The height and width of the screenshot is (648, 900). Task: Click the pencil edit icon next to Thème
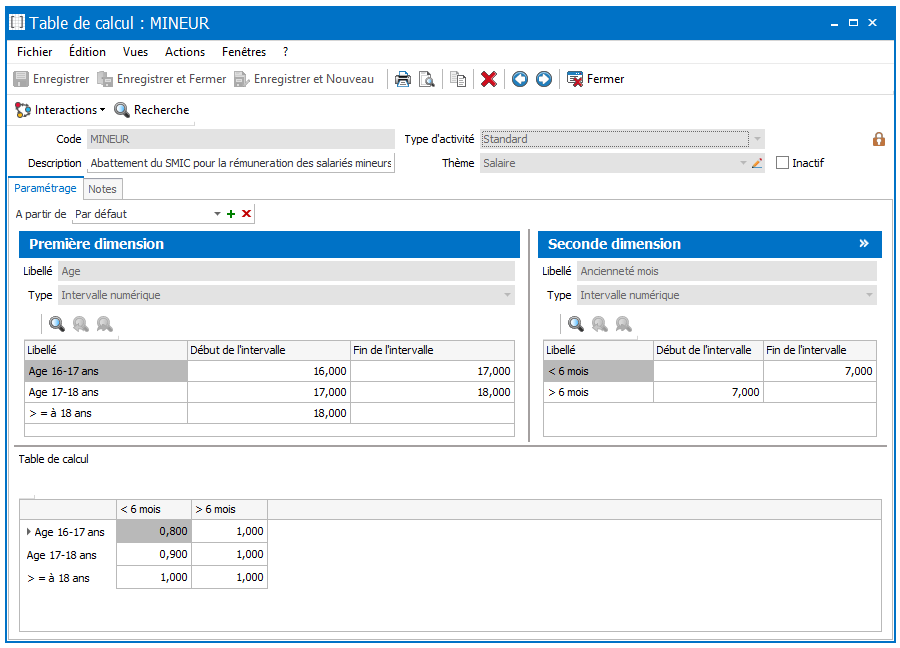(x=757, y=163)
